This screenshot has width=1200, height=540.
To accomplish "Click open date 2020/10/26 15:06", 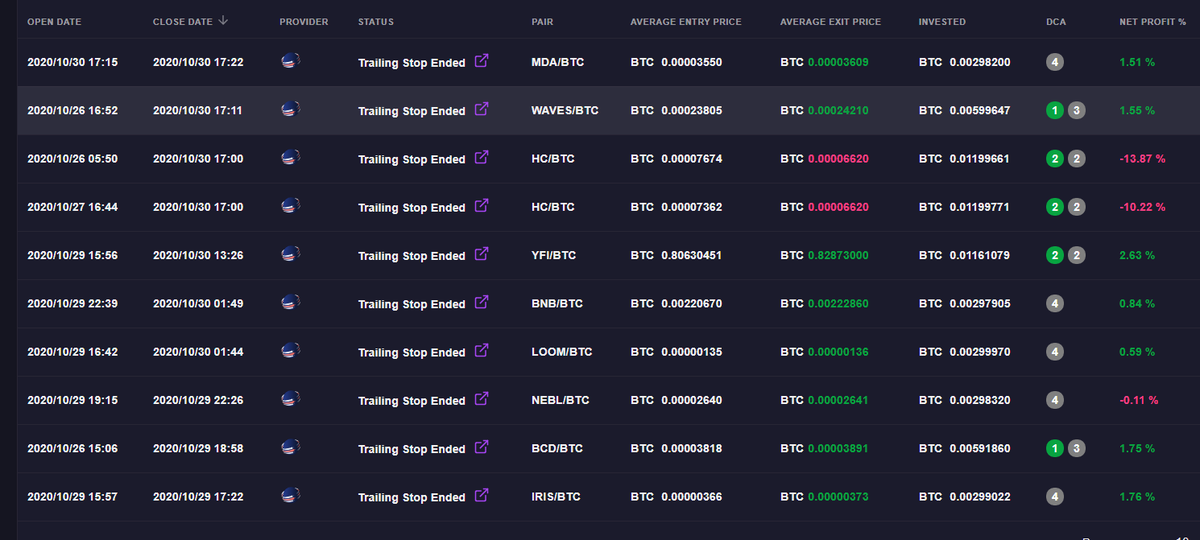I will click(x=72, y=448).
